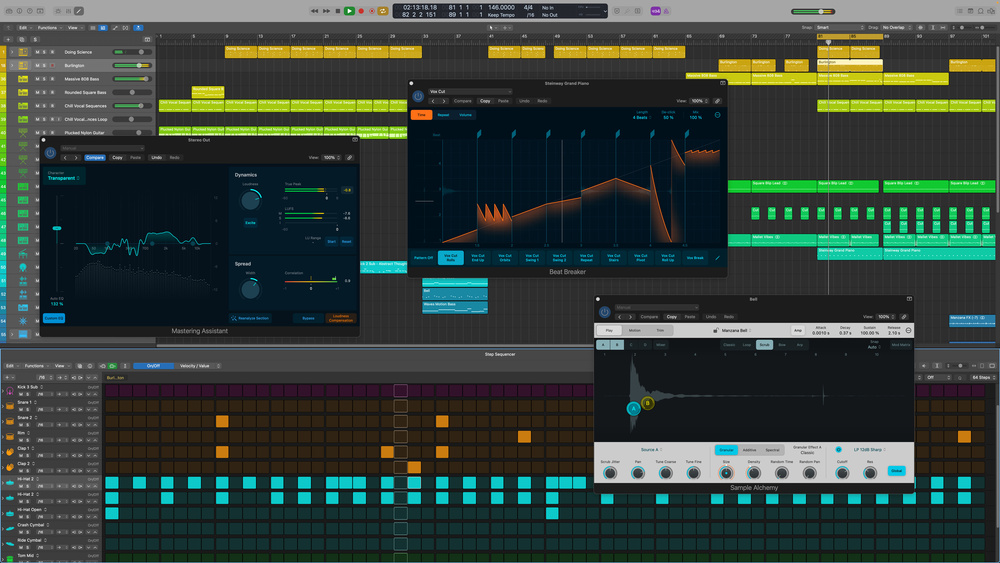Image resolution: width=1000 pixels, height=563 pixels.
Task: Switch to the Repeat tab in Beat Breaker
Action: pos(443,115)
